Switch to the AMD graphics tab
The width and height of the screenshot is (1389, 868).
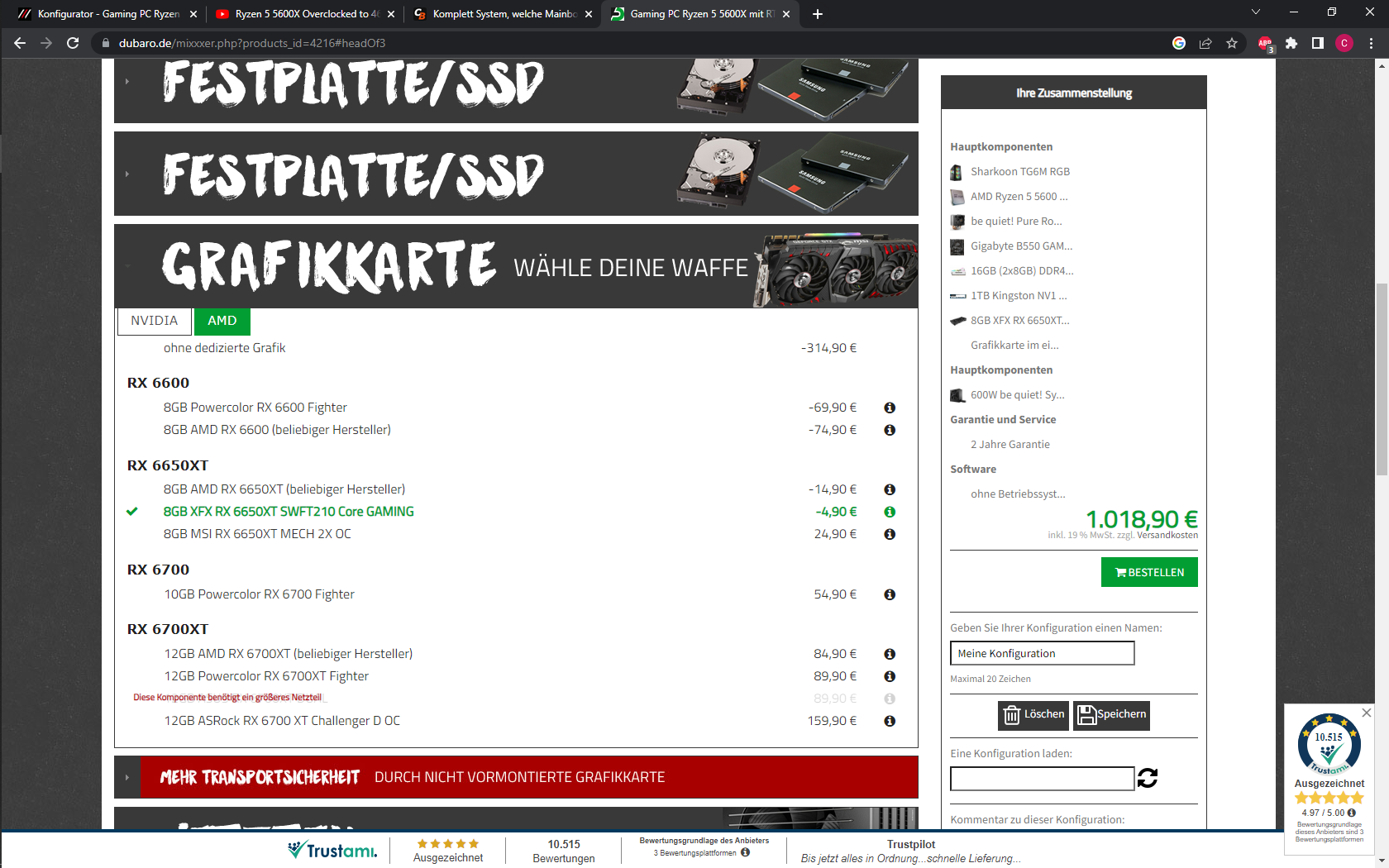click(x=222, y=321)
